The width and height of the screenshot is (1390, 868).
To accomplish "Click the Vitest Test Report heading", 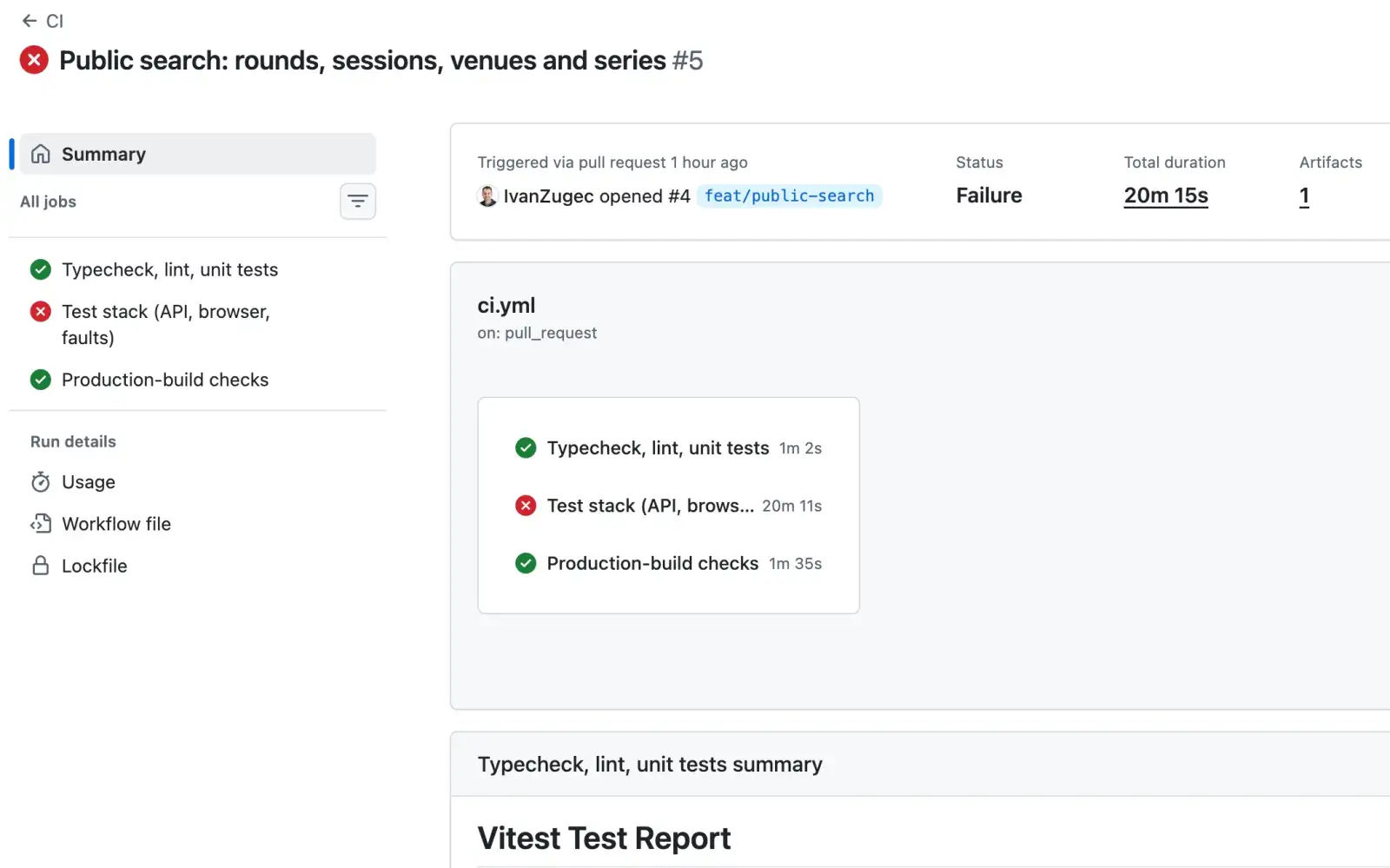I will [x=604, y=838].
